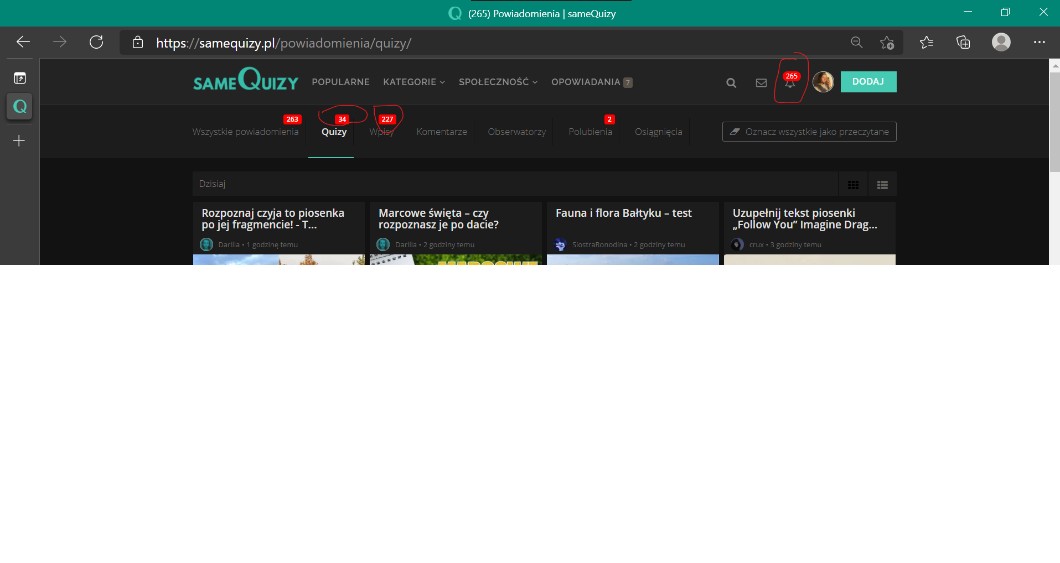The width and height of the screenshot is (1060, 563).
Task: Open the Fauna i flora Bałtyku quiz
Action: [x=624, y=213]
